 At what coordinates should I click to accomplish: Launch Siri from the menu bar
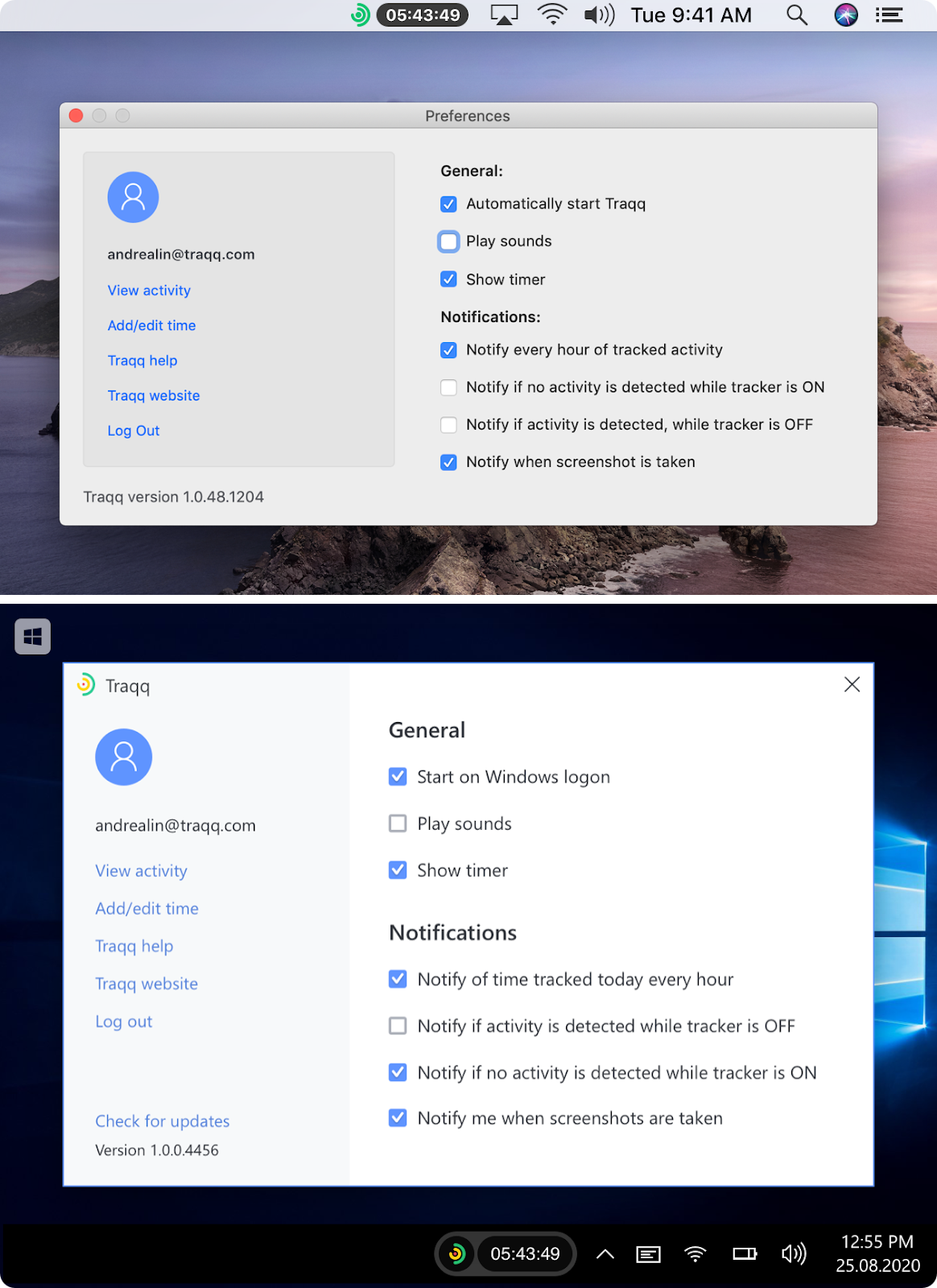(x=846, y=15)
